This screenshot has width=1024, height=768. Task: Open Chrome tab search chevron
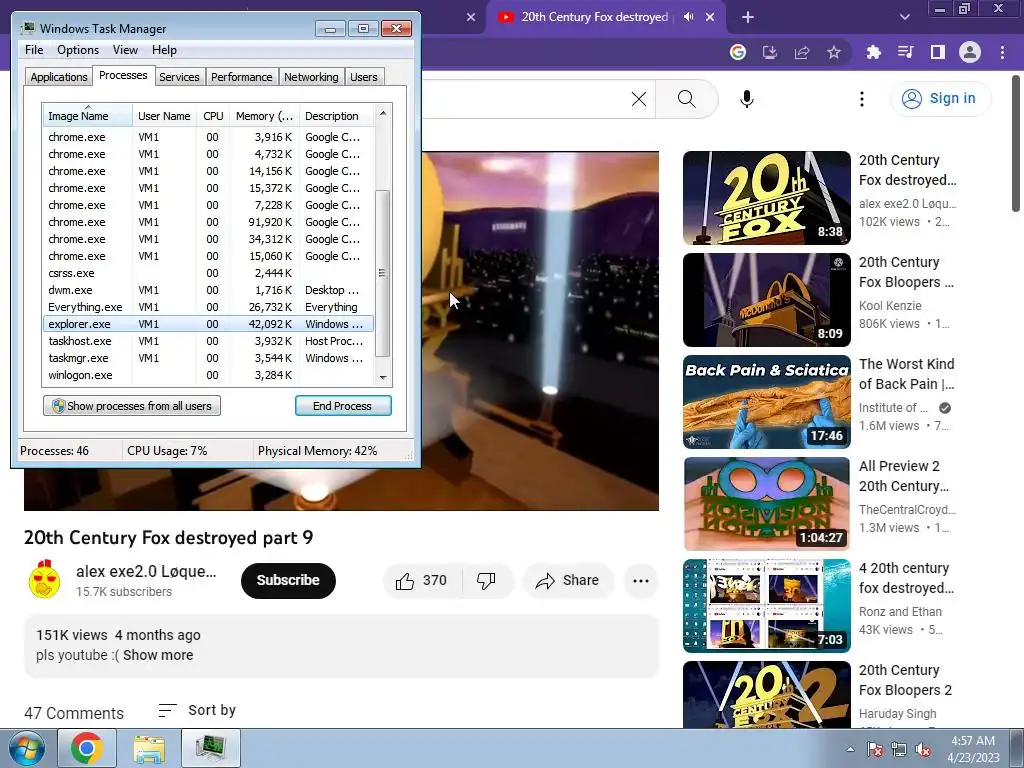pos(904,17)
